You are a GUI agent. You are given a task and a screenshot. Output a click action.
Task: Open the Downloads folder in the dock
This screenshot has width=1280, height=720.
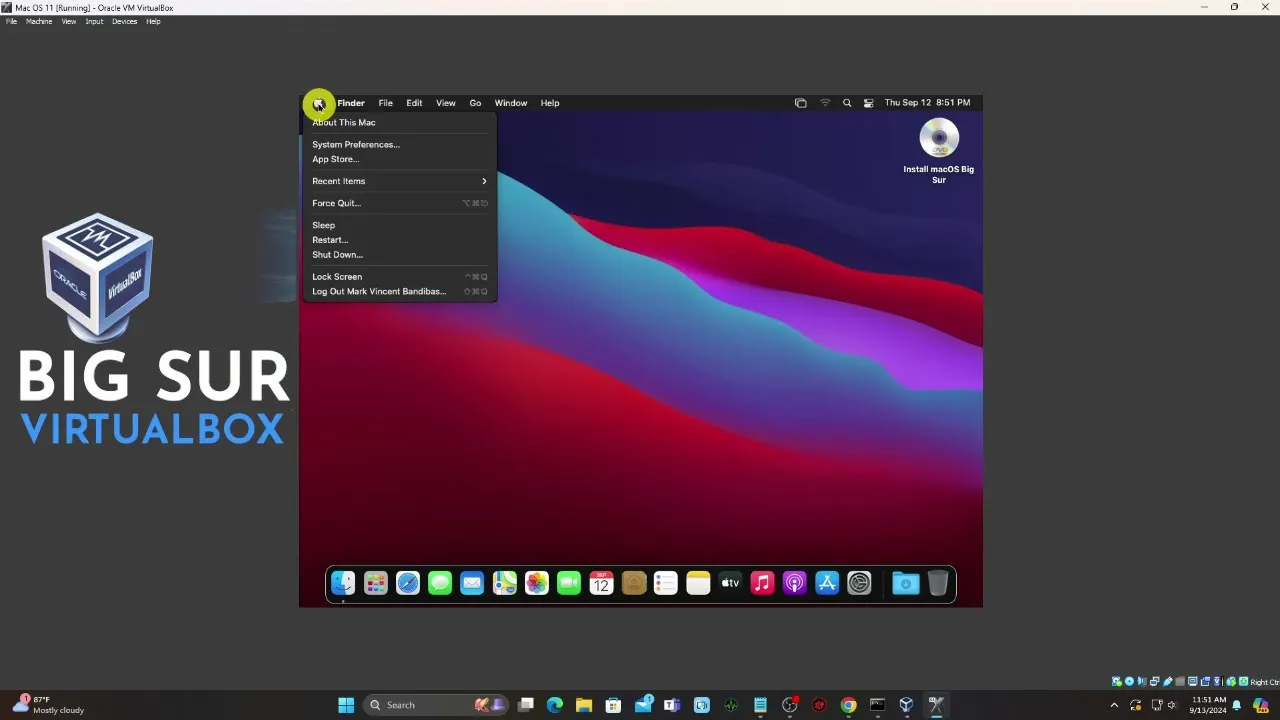(906, 583)
